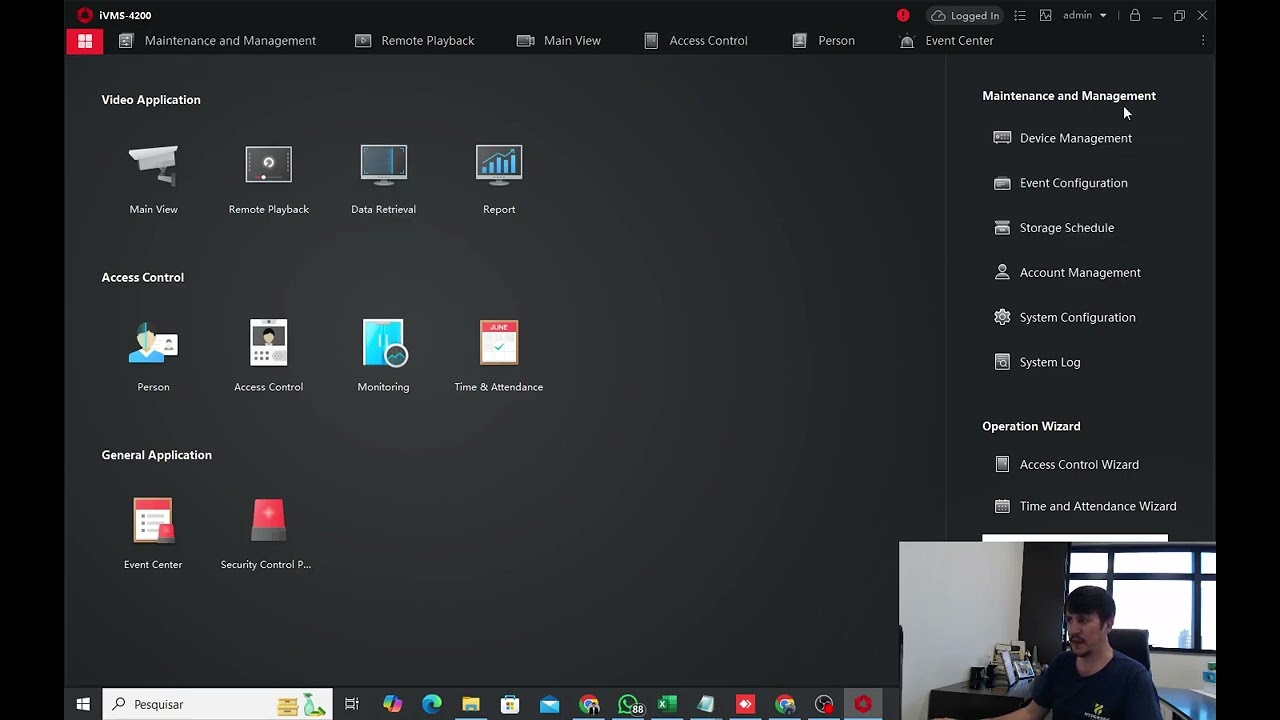
Task: Launch the Access Control module icon
Action: coord(268,343)
